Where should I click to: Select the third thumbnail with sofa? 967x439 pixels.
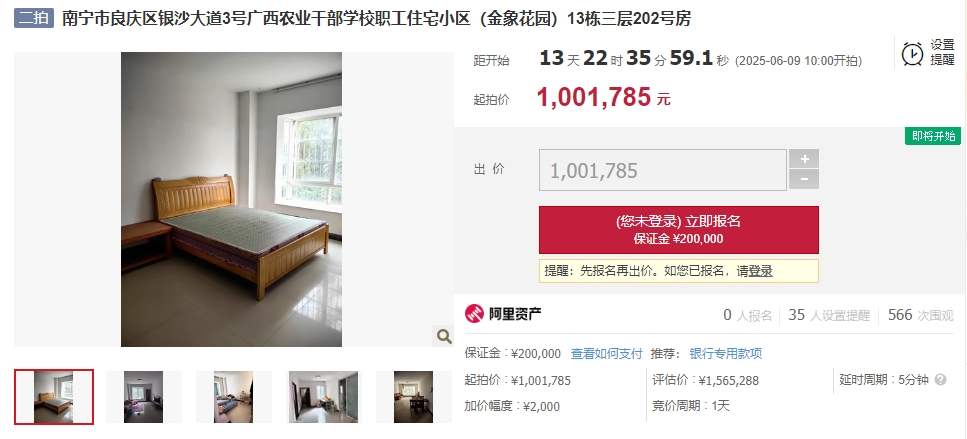(x=234, y=397)
